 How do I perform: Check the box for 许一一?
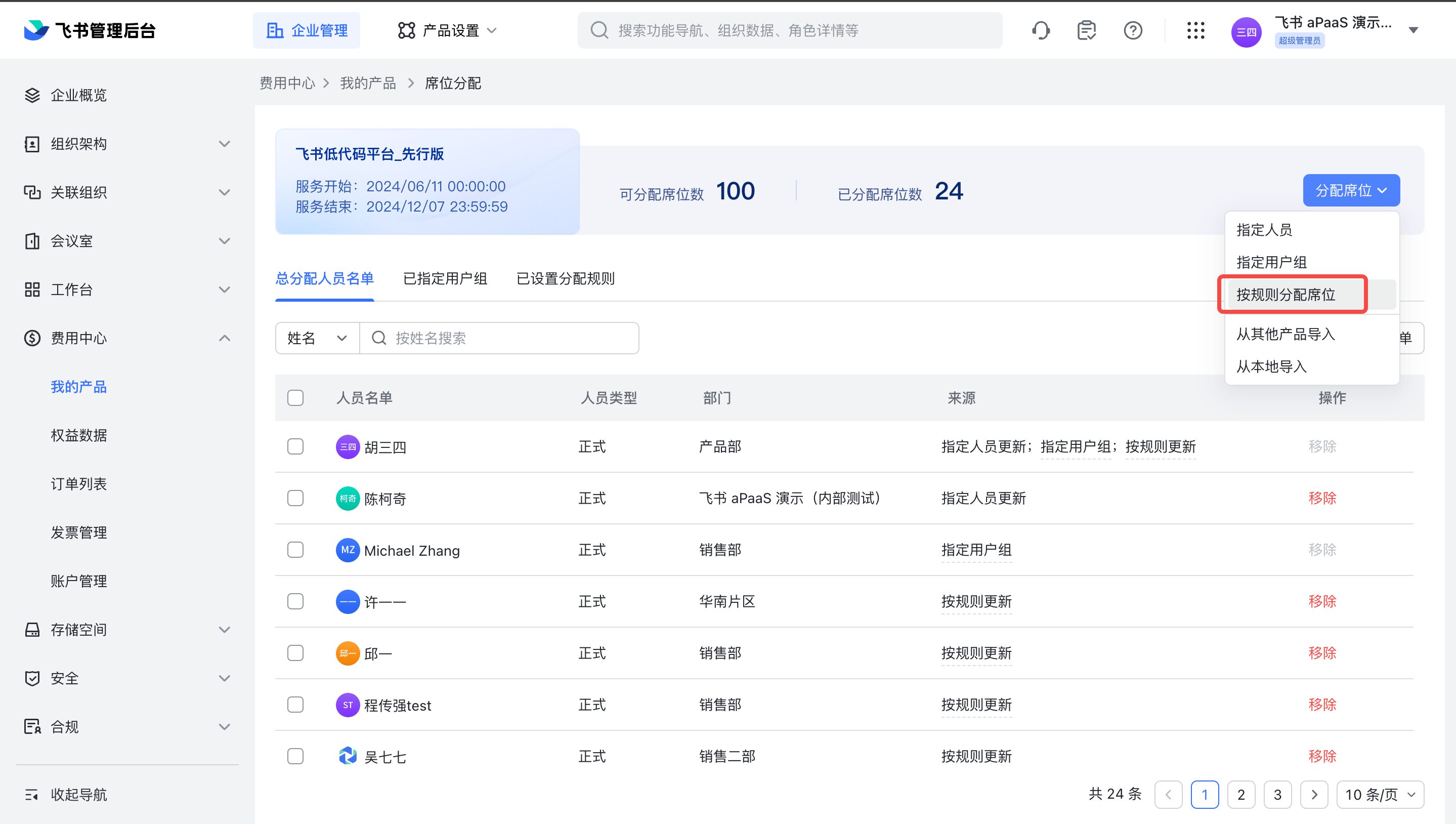tap(295, 601)
